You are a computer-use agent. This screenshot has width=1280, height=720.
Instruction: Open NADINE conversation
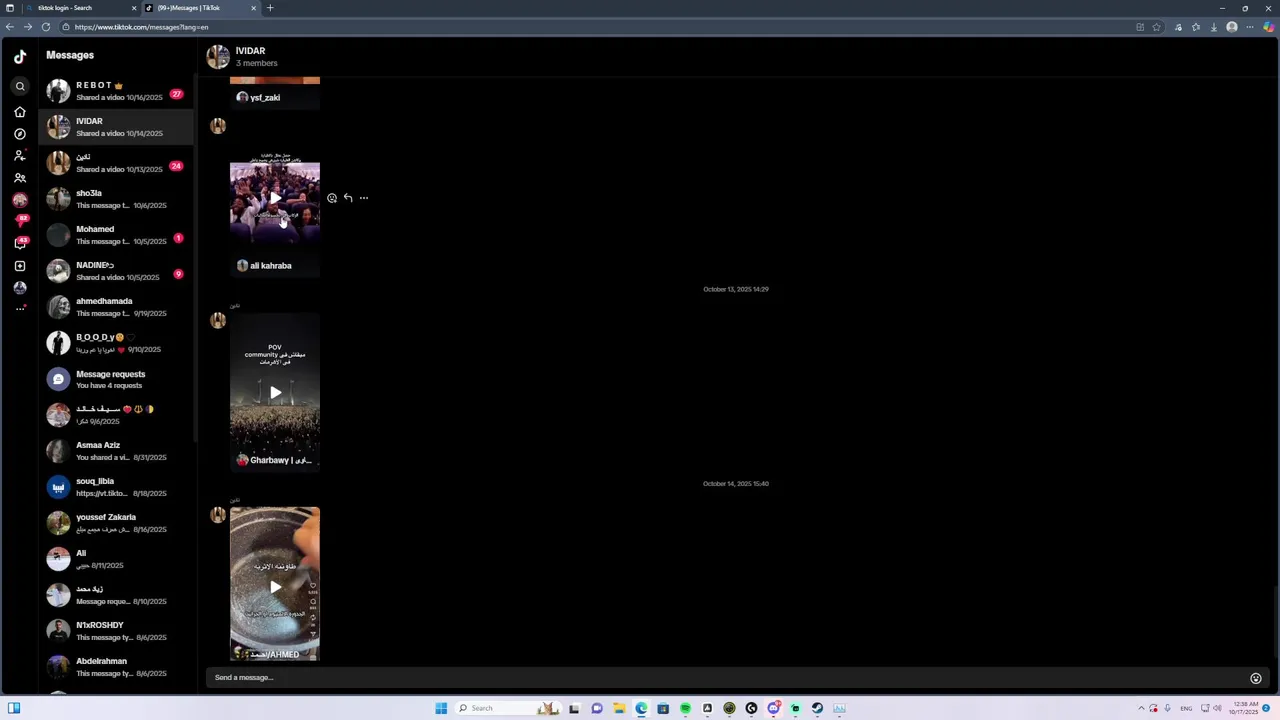tap(117, 271)
